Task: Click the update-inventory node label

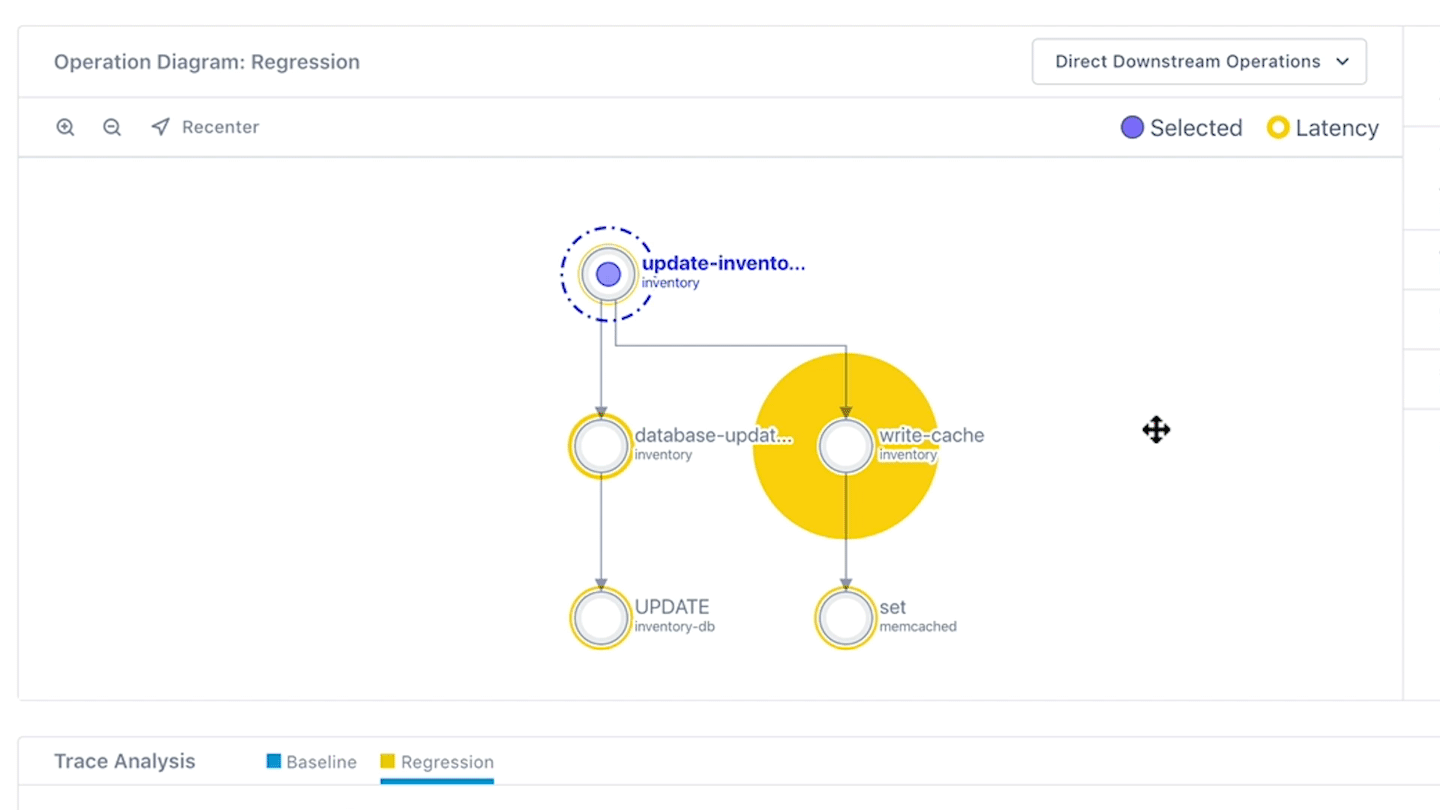Action: pyautogui.click(x=723, y=264)
